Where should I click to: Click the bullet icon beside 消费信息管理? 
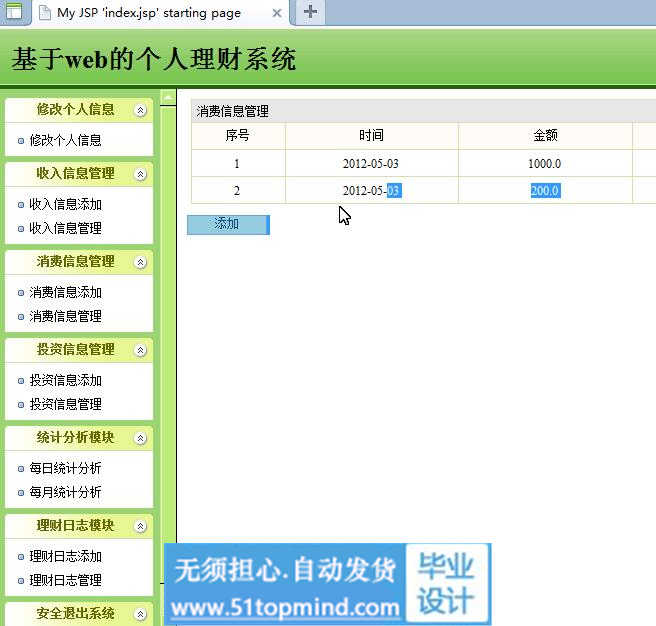tap(21, 317)
